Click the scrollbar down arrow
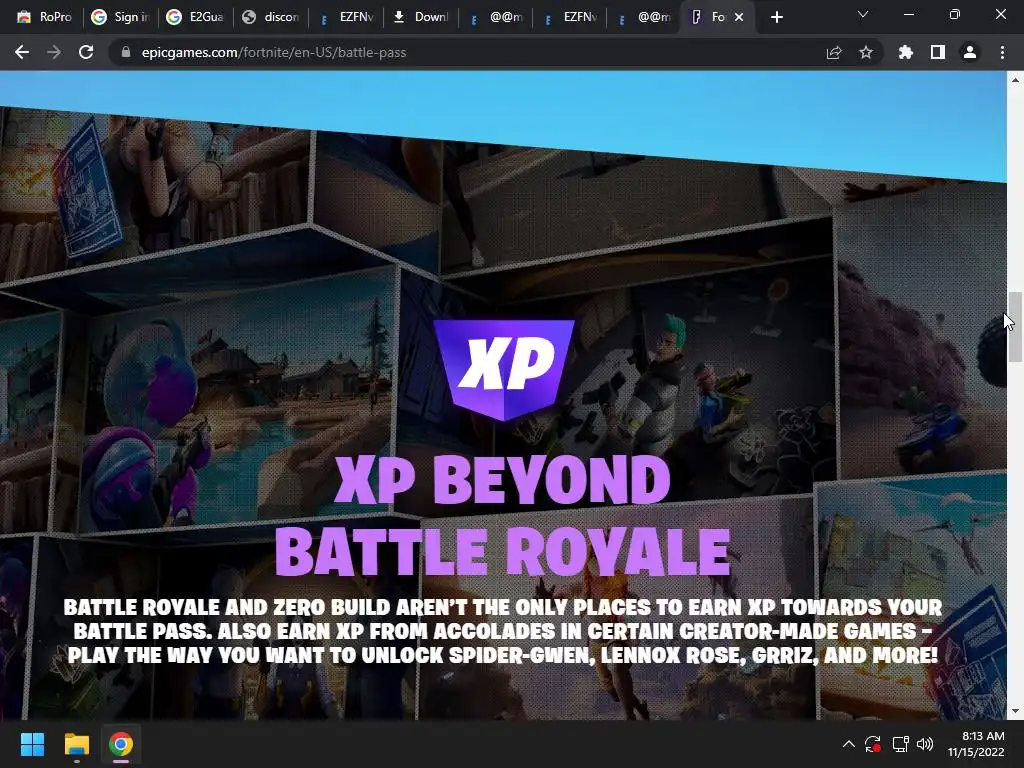The image size is (1024, 768). [x=1015, y=712]
